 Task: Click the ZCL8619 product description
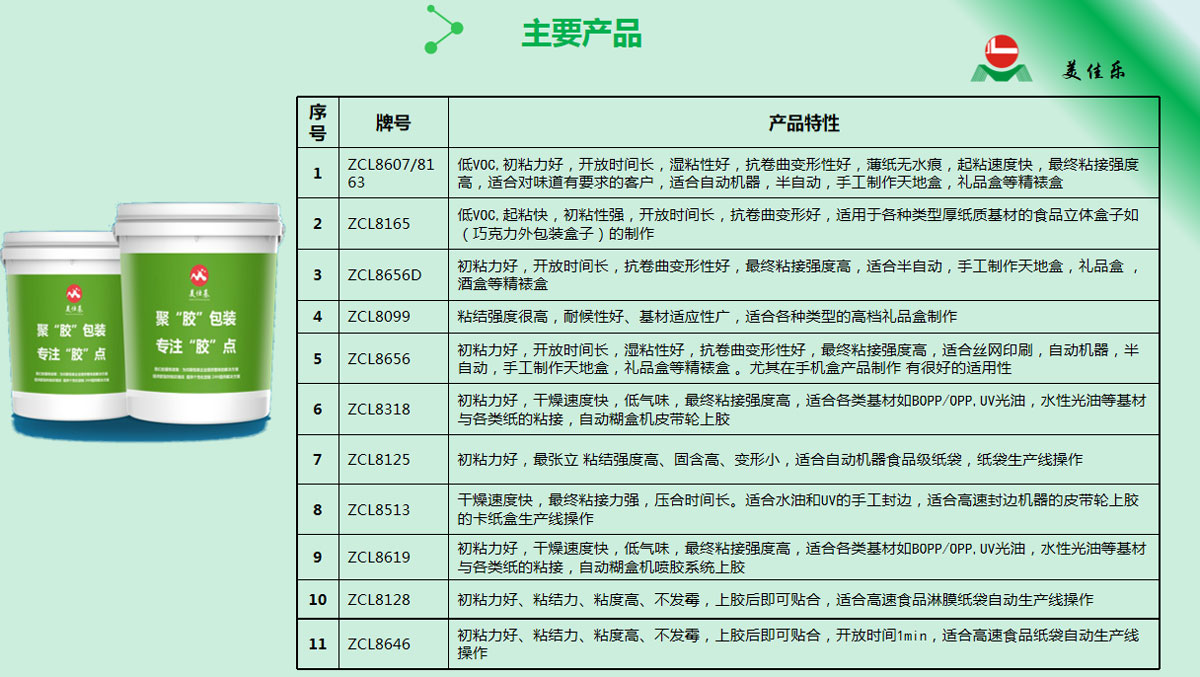pyautogui.click(x=802, y=558)
